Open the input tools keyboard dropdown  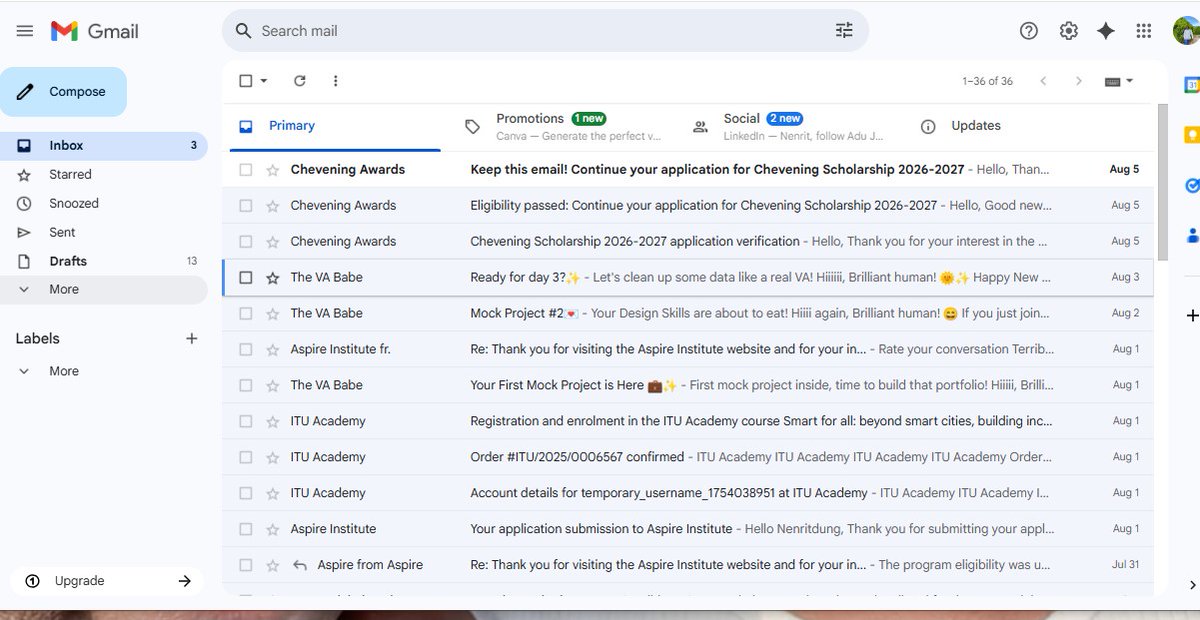pyautogui.click(x=1119, y=81)
